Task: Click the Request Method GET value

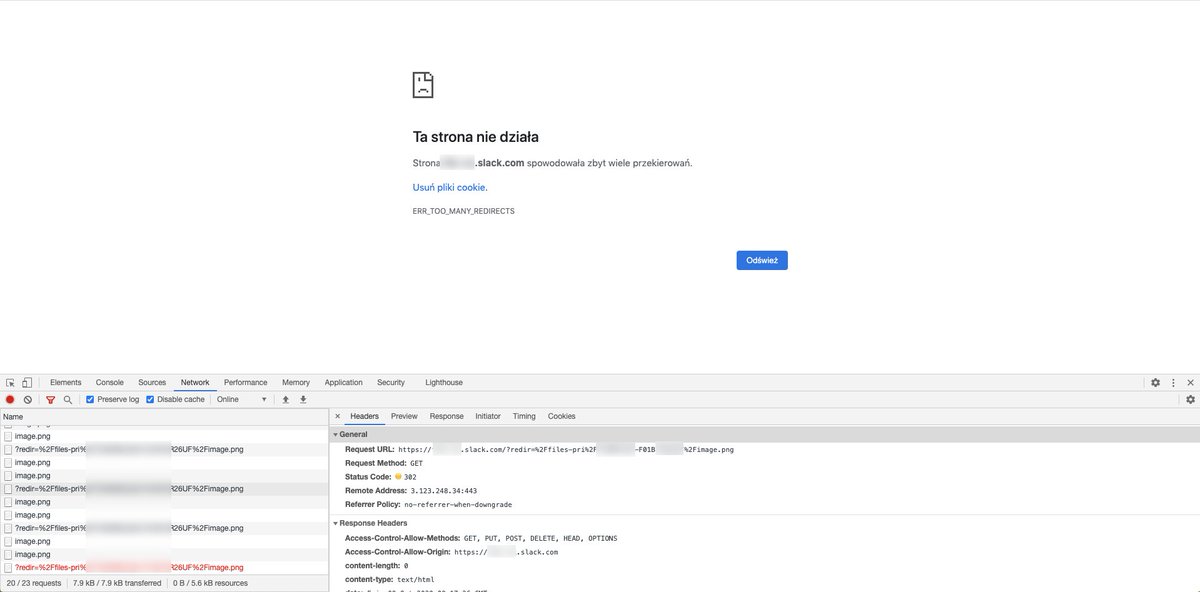Action: pos(416,464)
